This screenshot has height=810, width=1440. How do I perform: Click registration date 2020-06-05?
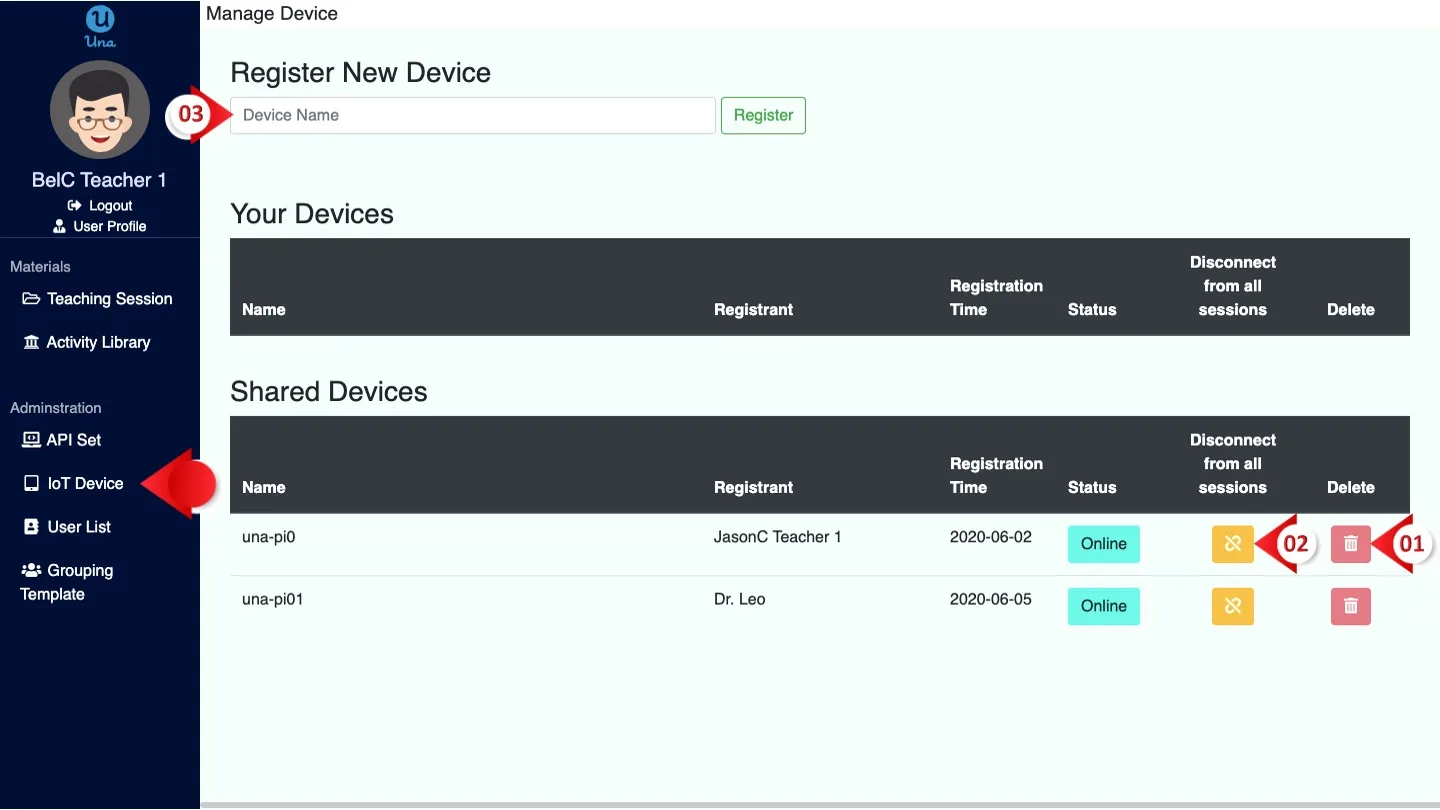click(990, 599)
